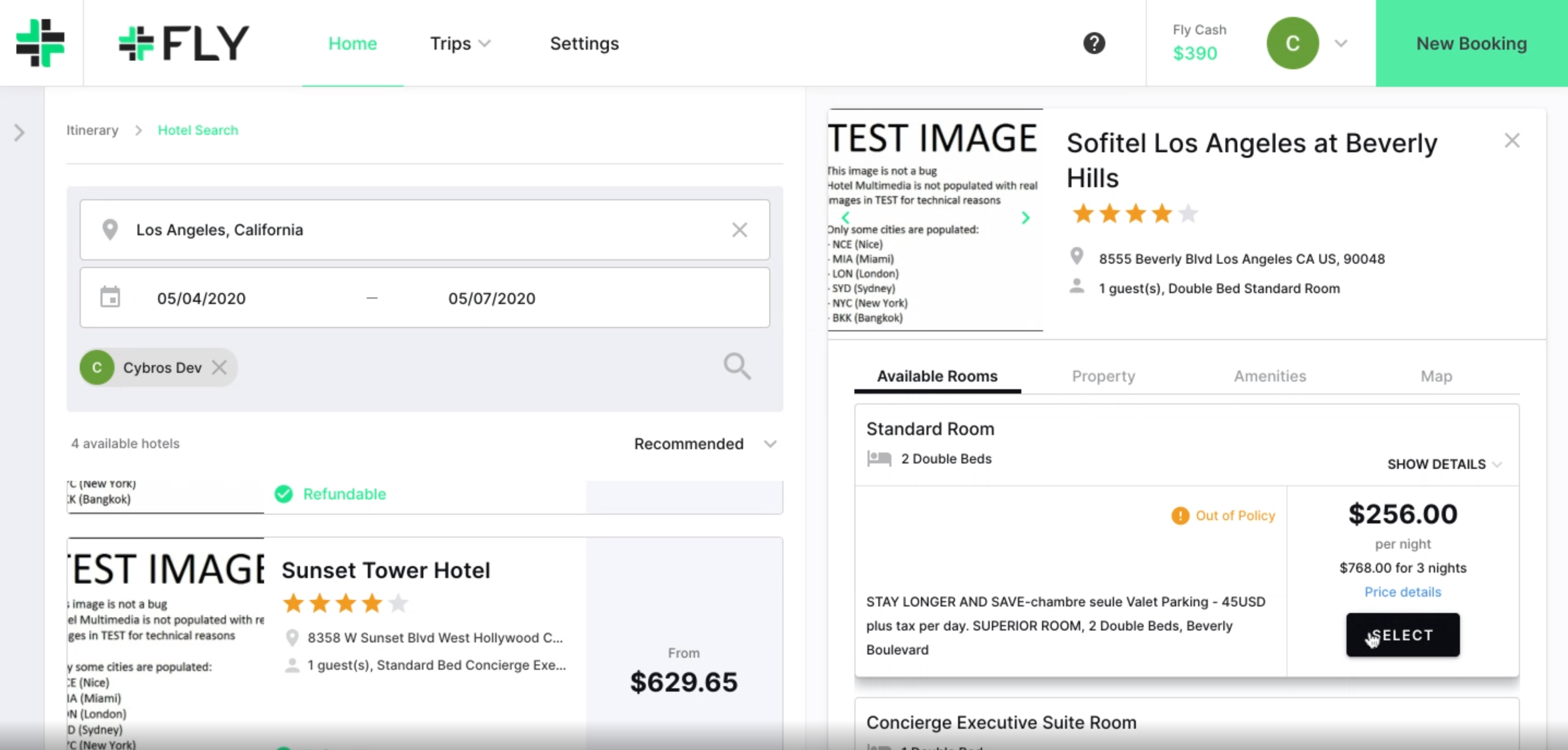Click the green cross app logo icon
The height and width of the screenshot is (750, 1568).
40,43
